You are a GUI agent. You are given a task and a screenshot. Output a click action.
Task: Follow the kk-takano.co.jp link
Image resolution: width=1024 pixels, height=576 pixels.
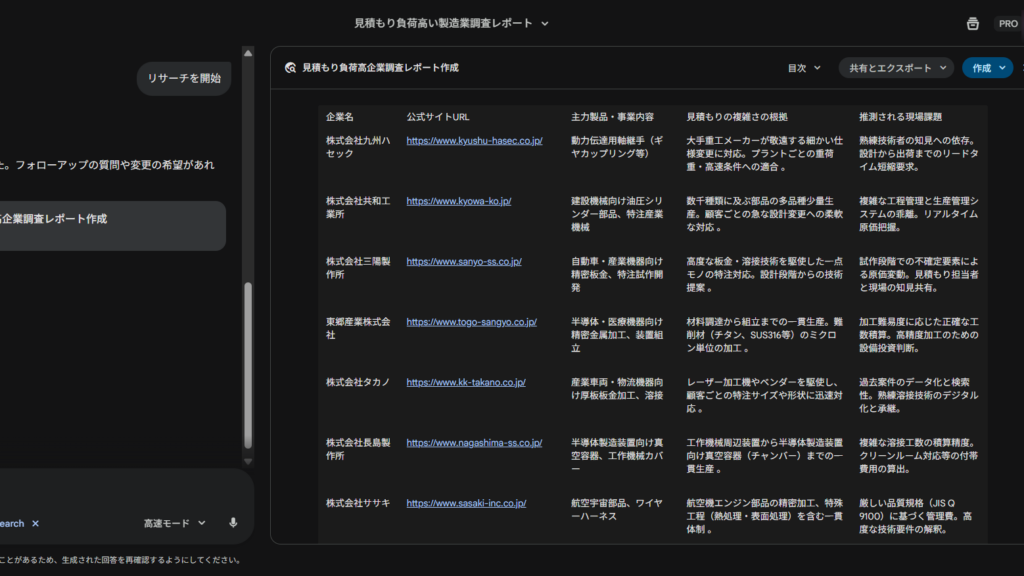point(465,382)
